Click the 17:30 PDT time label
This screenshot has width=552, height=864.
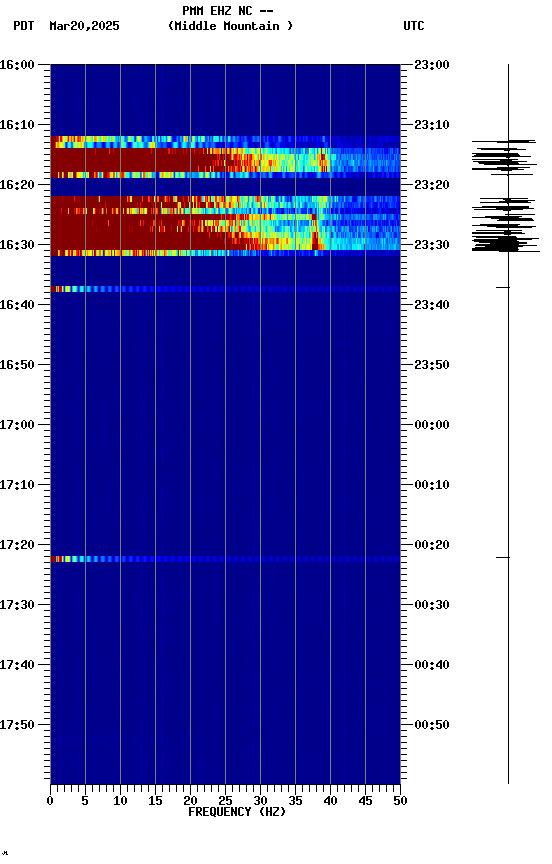[17, 605]
